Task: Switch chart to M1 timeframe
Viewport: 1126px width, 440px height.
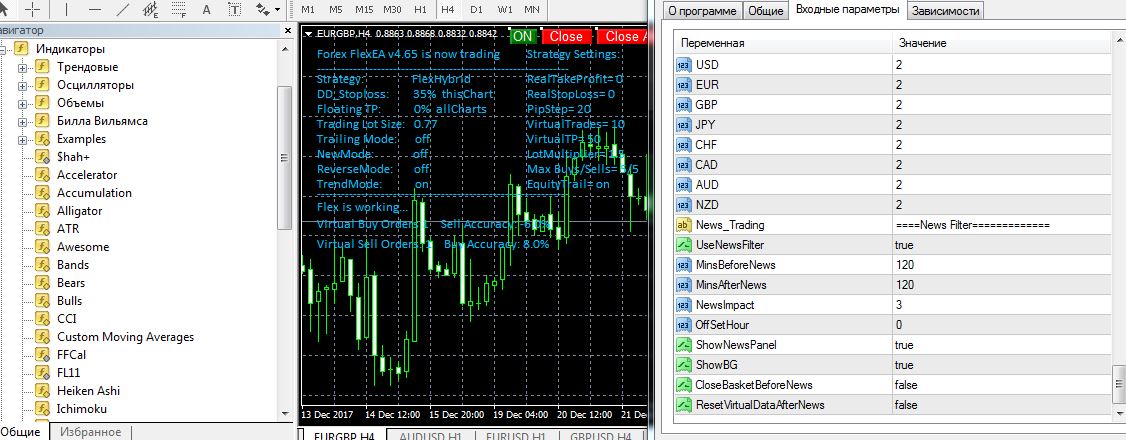Action: pos(308,9)
